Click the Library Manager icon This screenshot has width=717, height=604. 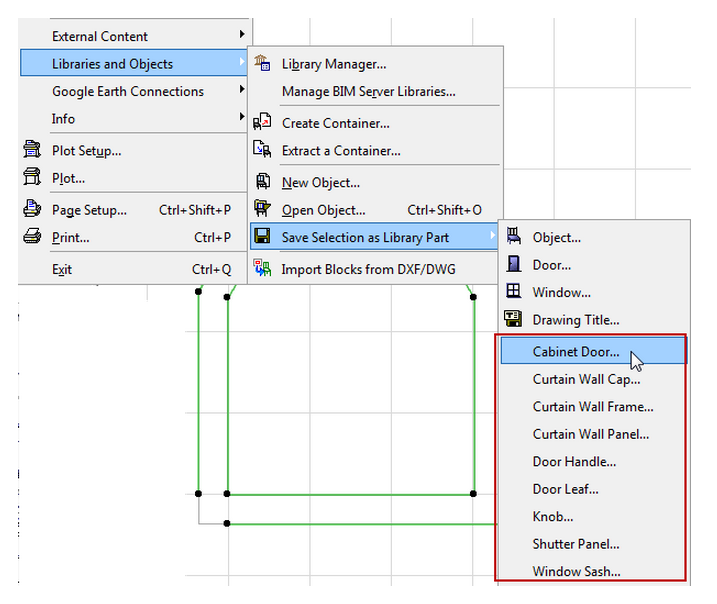263,64
